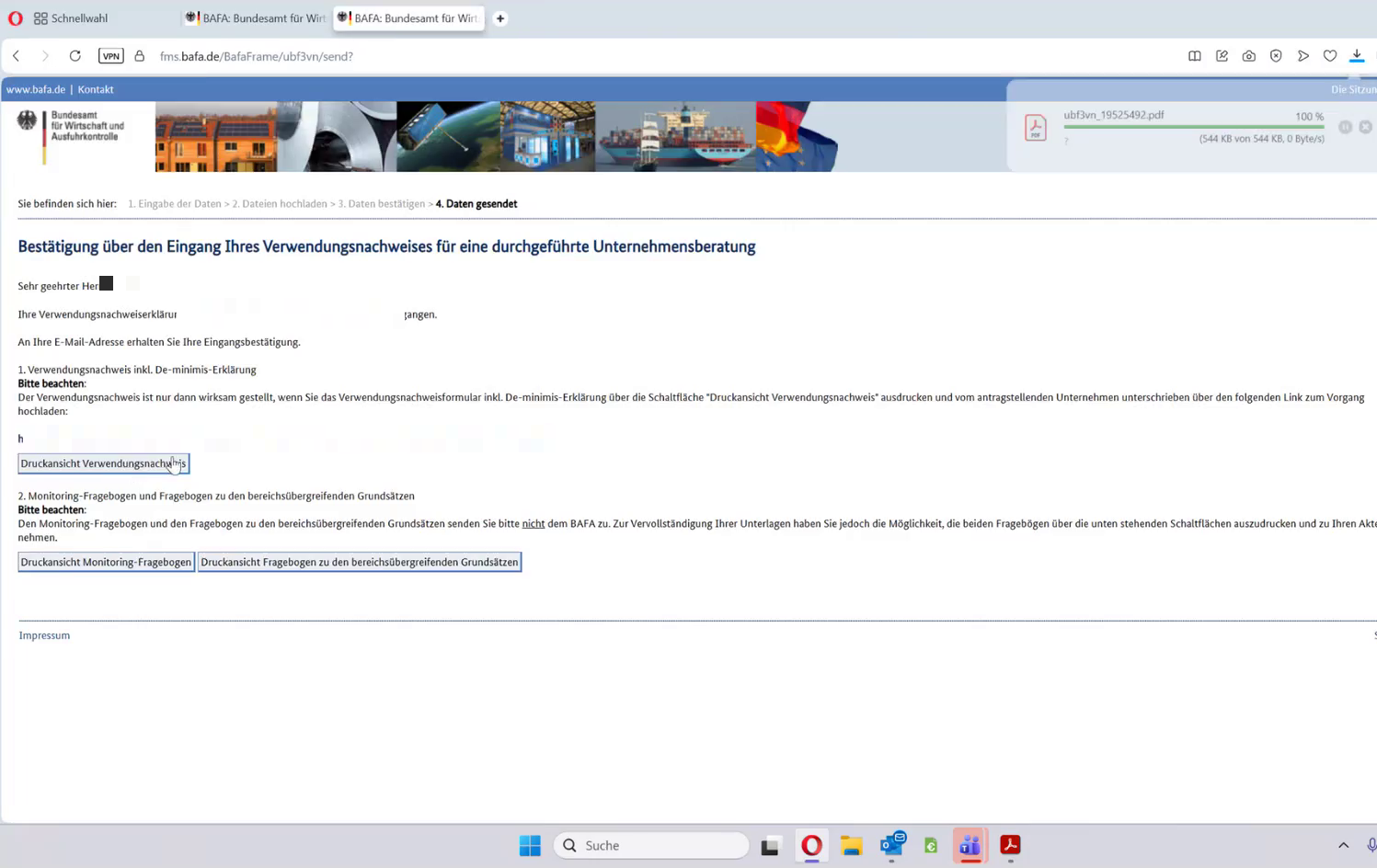
Task: Open the Opera main menu
Action: point(16,18)
